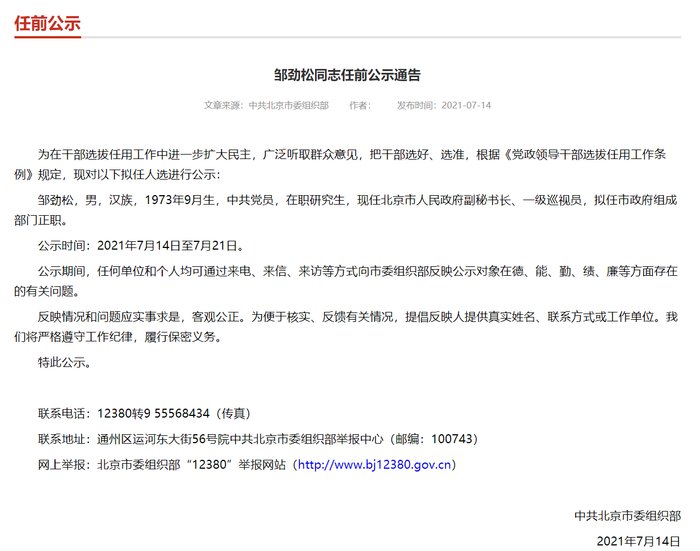Click the author label 作者：

(360, 105)
